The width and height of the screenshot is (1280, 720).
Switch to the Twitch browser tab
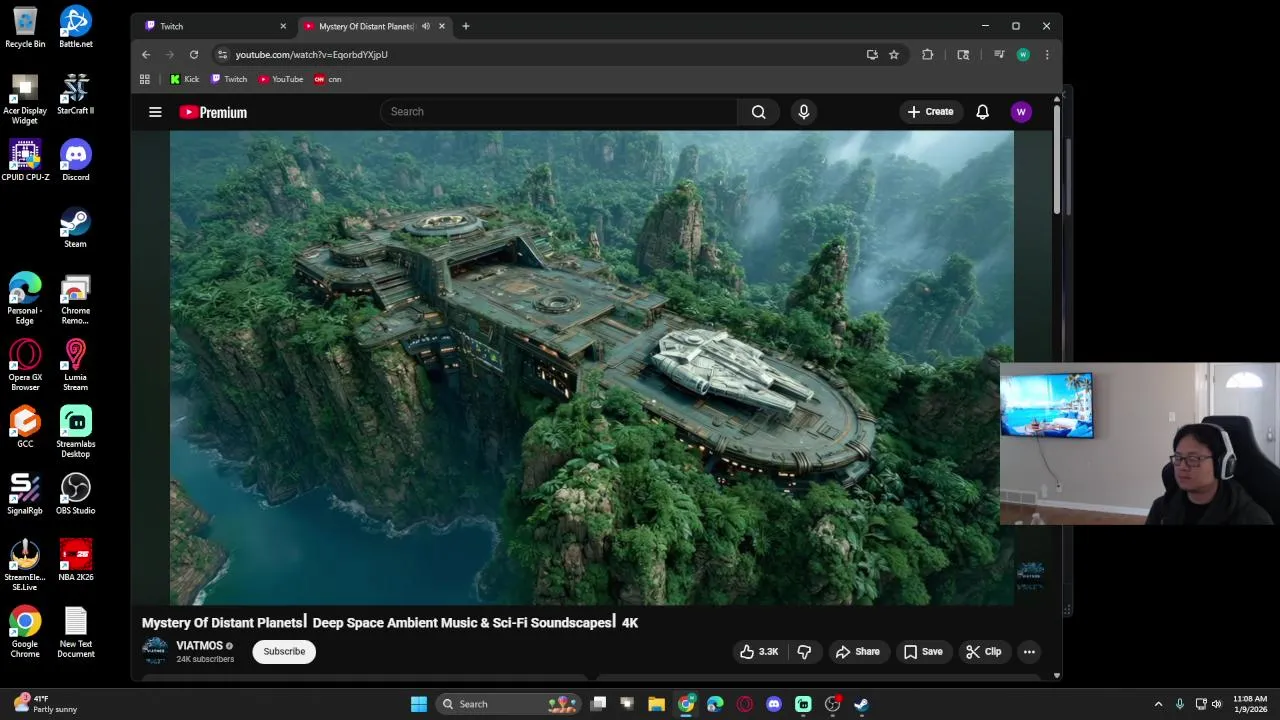click(x=215, y=26)
